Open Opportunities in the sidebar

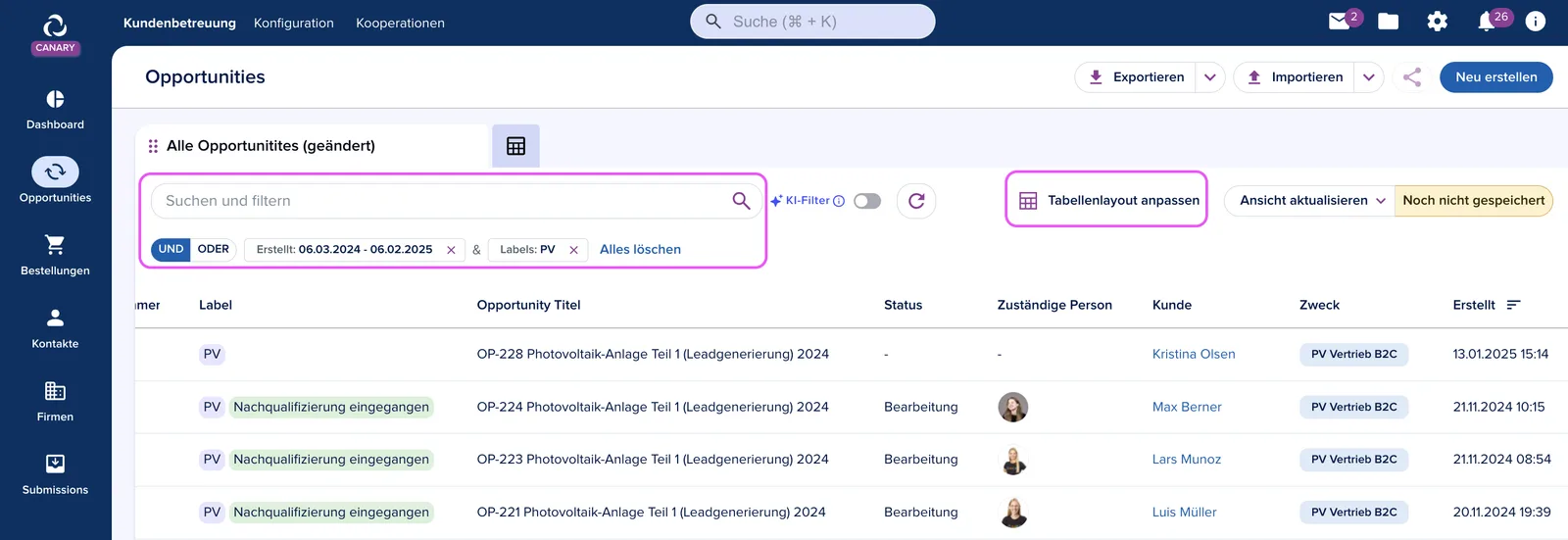coord(55,181)
